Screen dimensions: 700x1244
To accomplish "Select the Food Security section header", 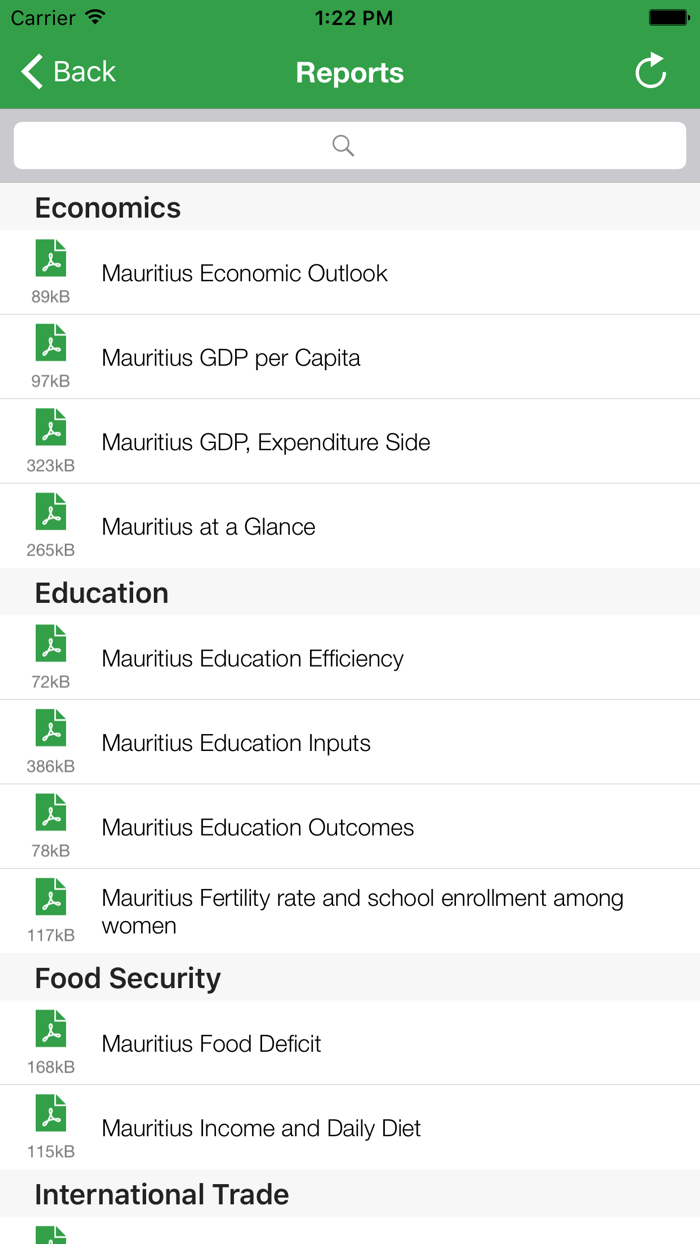I will pyautogui.click(x=127, y=978).
